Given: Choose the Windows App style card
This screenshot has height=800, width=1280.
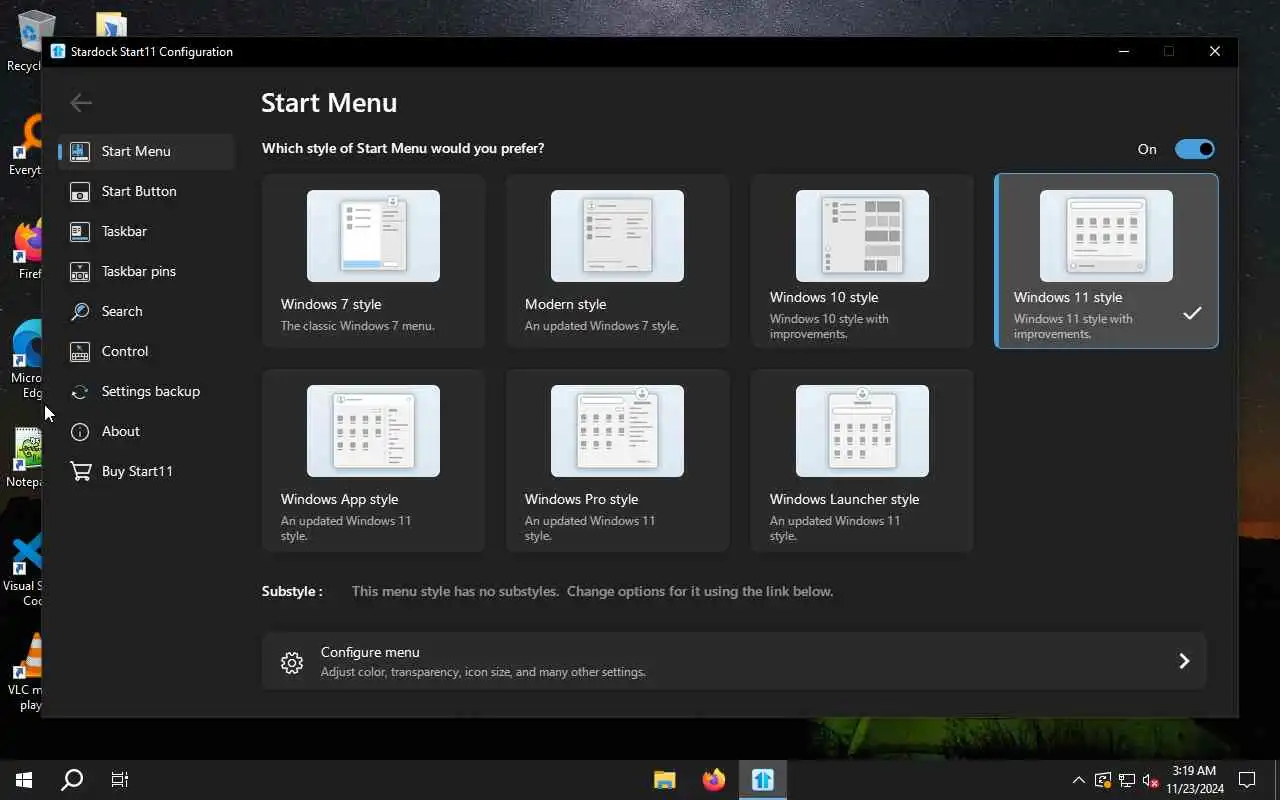Looking at the screenshot, I should pyautogui.click(x=374, y=460).
